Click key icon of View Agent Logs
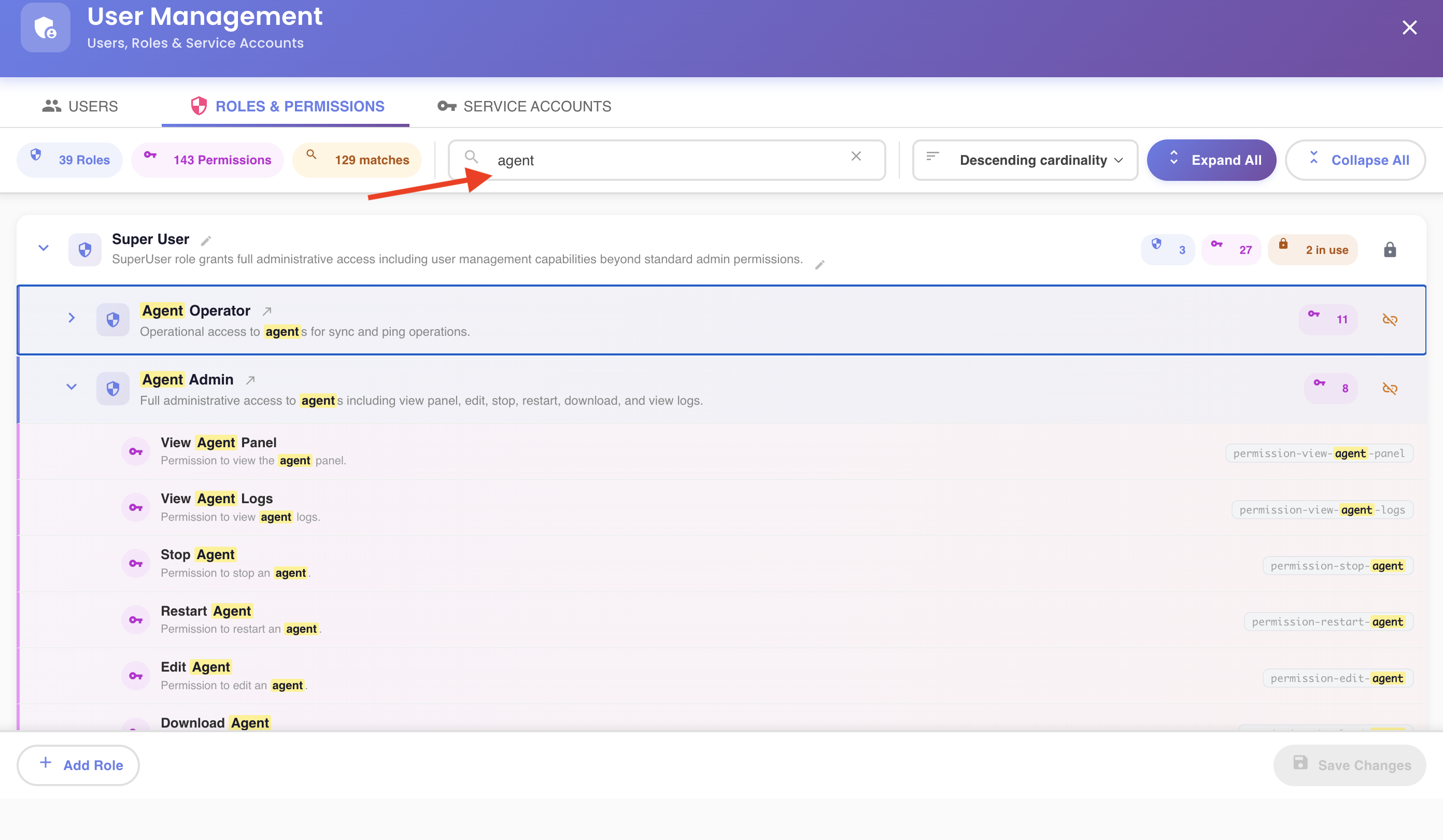 (136, 507)
